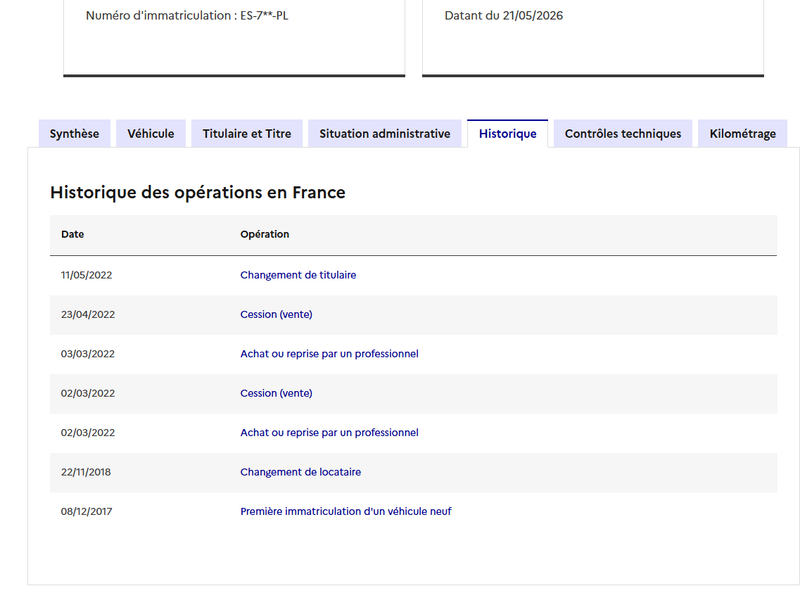
Task: Open Cession (vente) dated 23/04/2022
Action: tap(276, 314)
